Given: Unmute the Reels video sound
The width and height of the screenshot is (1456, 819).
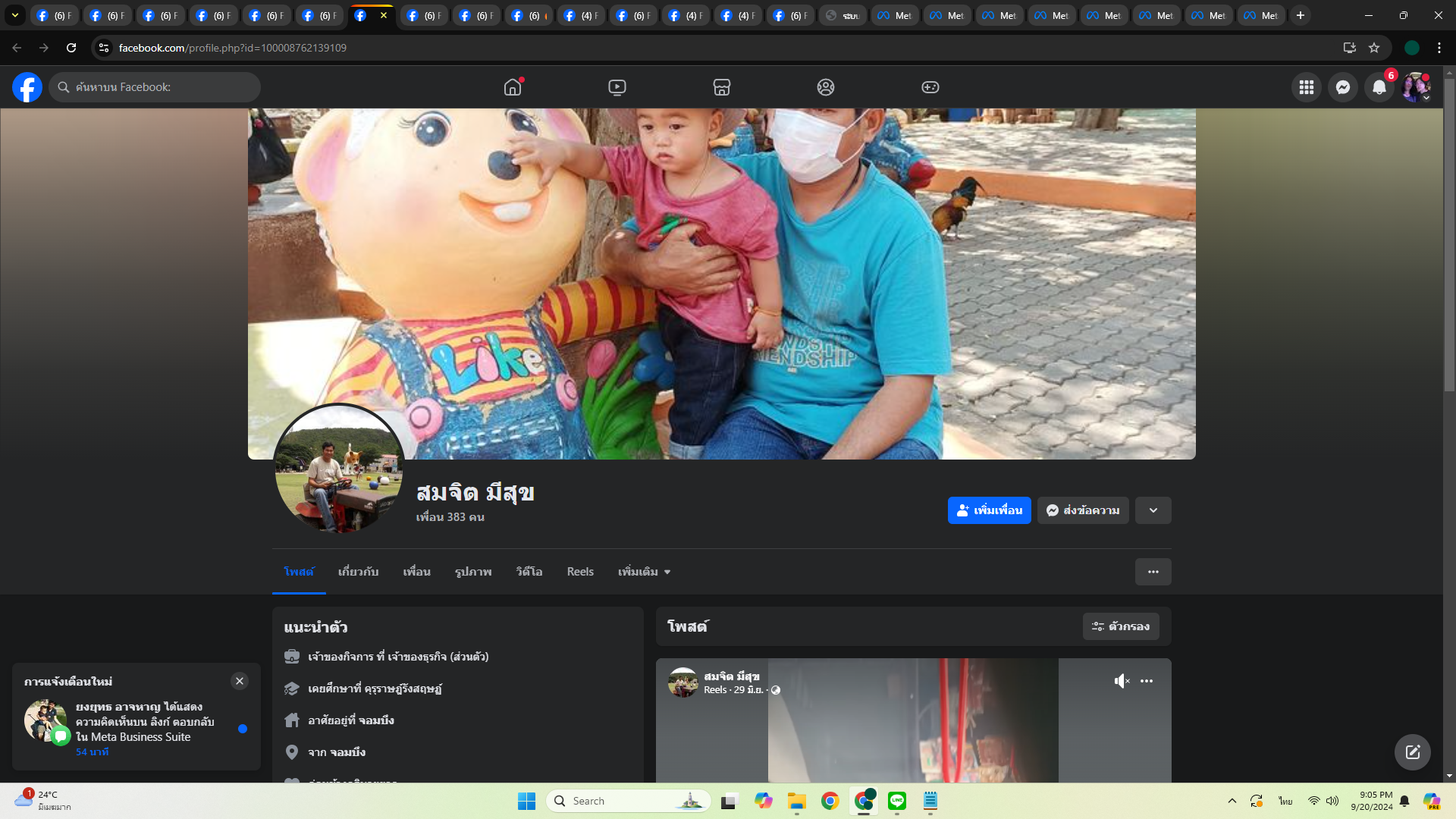Looking at the screenshot, I should [x=1122, y=681].
